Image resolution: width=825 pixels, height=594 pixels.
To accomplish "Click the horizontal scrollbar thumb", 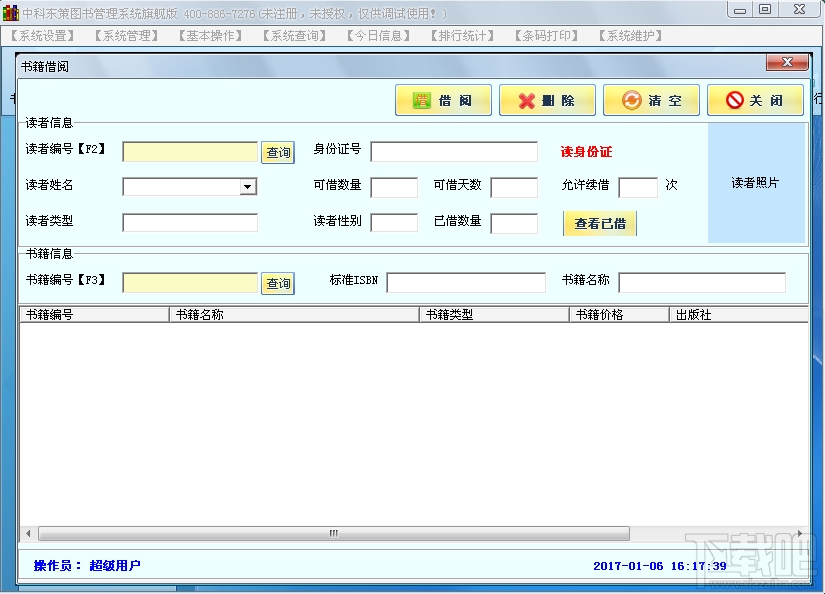I will (x=334, y=533).
